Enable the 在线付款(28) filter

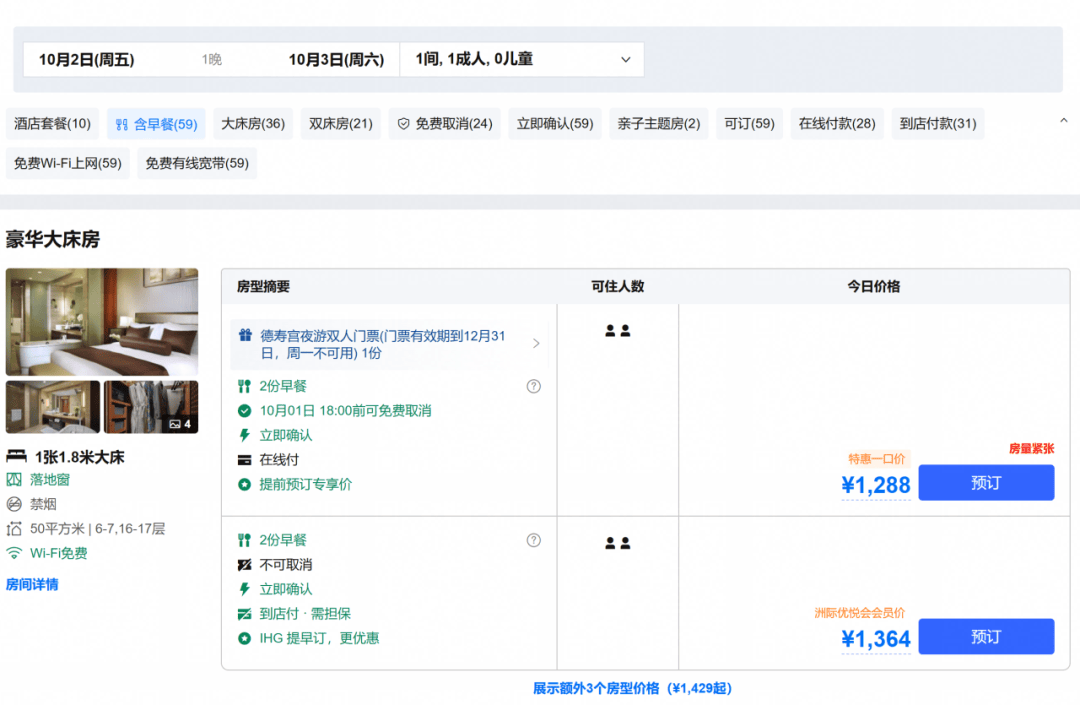[837, 124]
